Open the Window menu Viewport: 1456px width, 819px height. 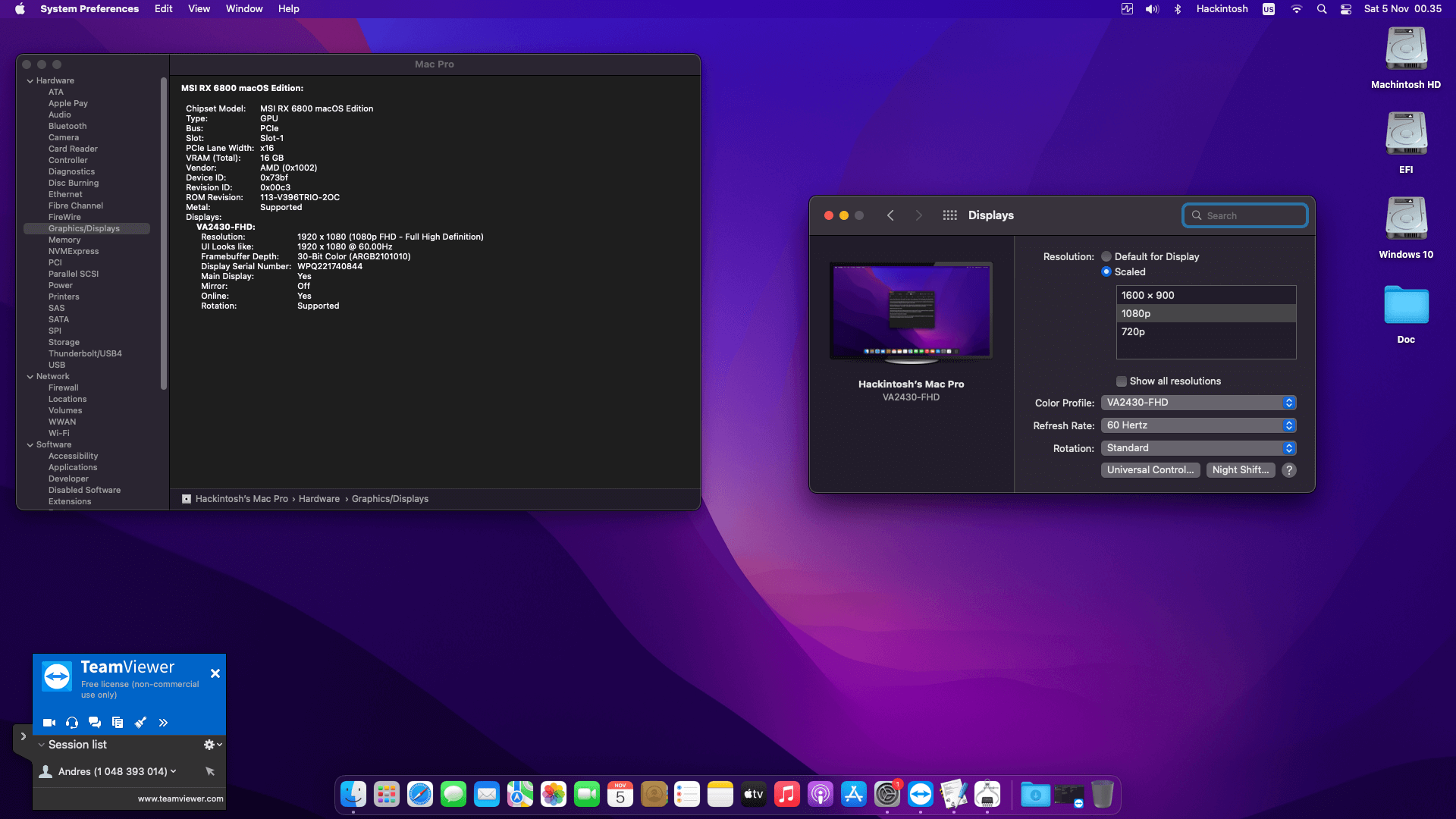tap(244, 9)
